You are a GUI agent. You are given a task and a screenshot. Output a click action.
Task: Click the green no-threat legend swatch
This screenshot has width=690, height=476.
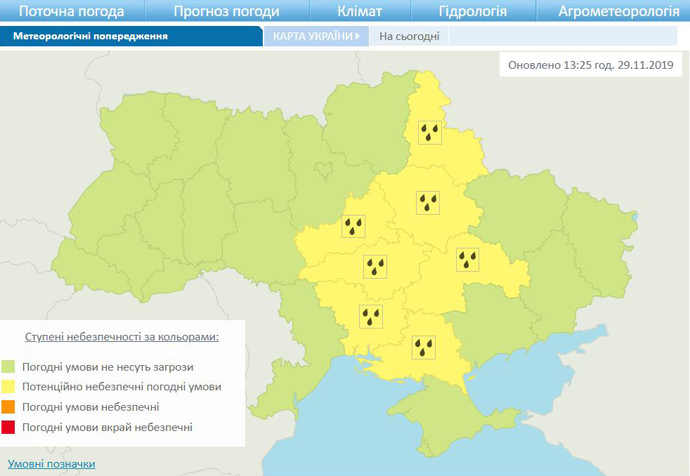click(9, 366)
